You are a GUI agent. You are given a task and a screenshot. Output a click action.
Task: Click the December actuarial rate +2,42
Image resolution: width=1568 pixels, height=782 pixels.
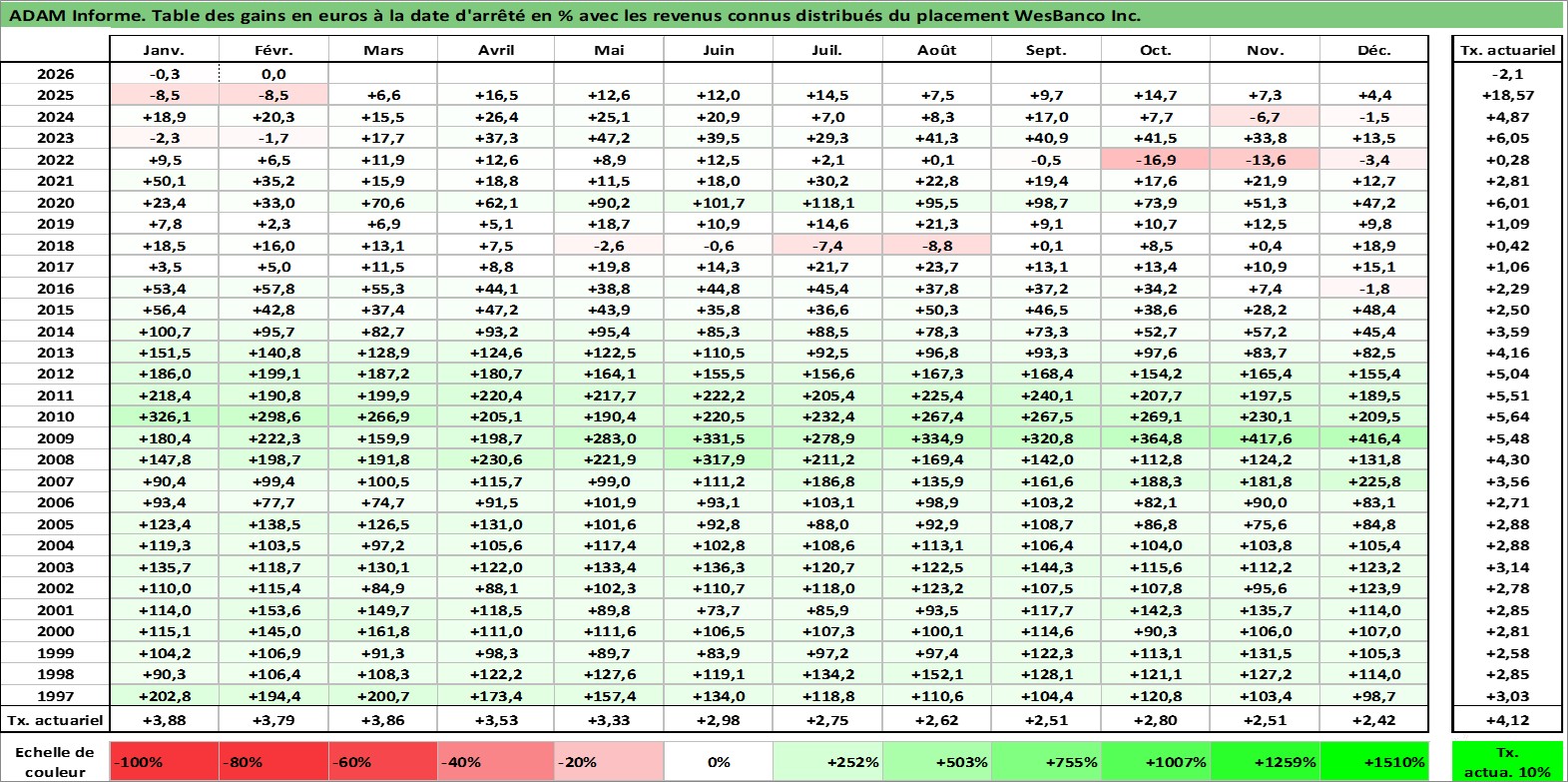[x=1374, y=720]
